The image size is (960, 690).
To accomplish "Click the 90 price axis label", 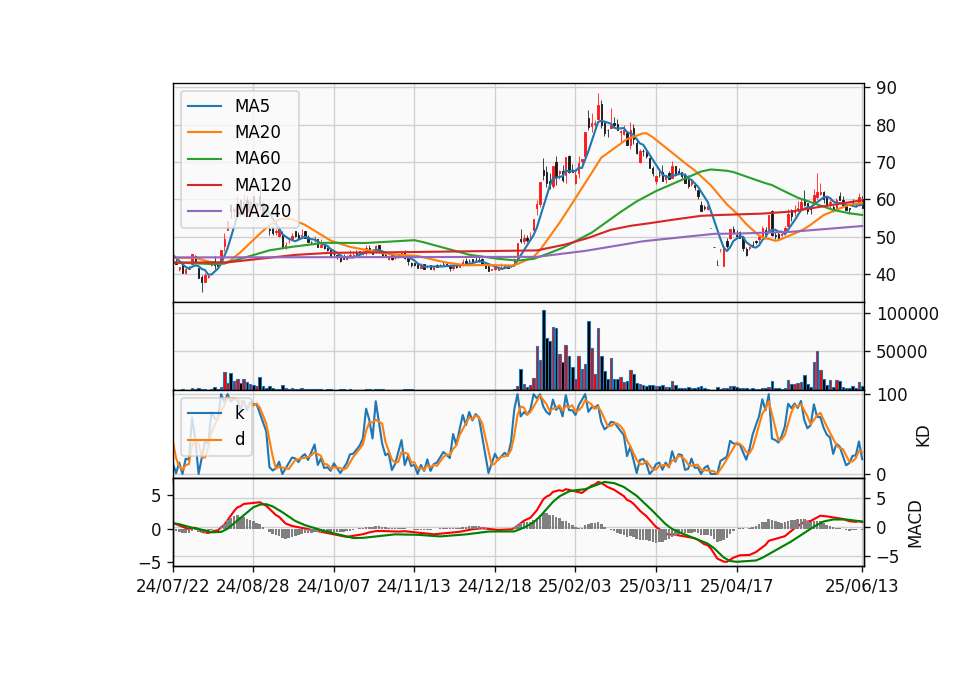I will point(887,88).
